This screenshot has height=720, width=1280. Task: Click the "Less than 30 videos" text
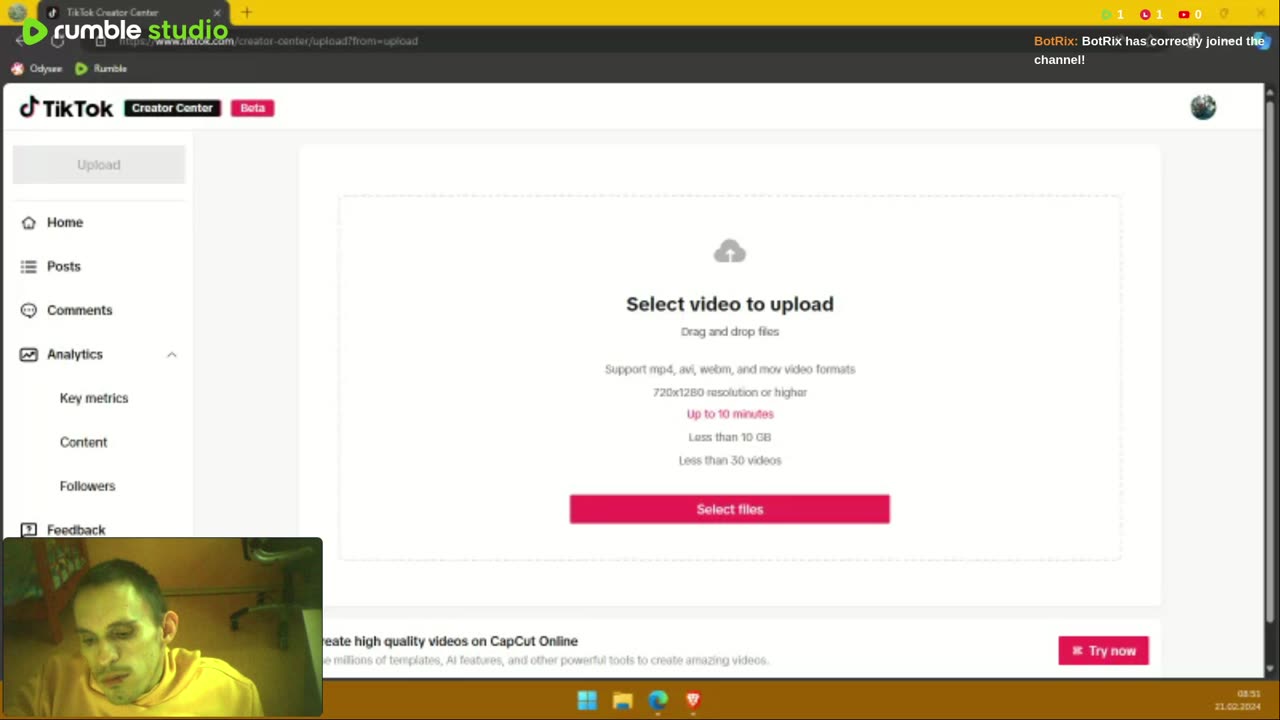coord(730,460)
